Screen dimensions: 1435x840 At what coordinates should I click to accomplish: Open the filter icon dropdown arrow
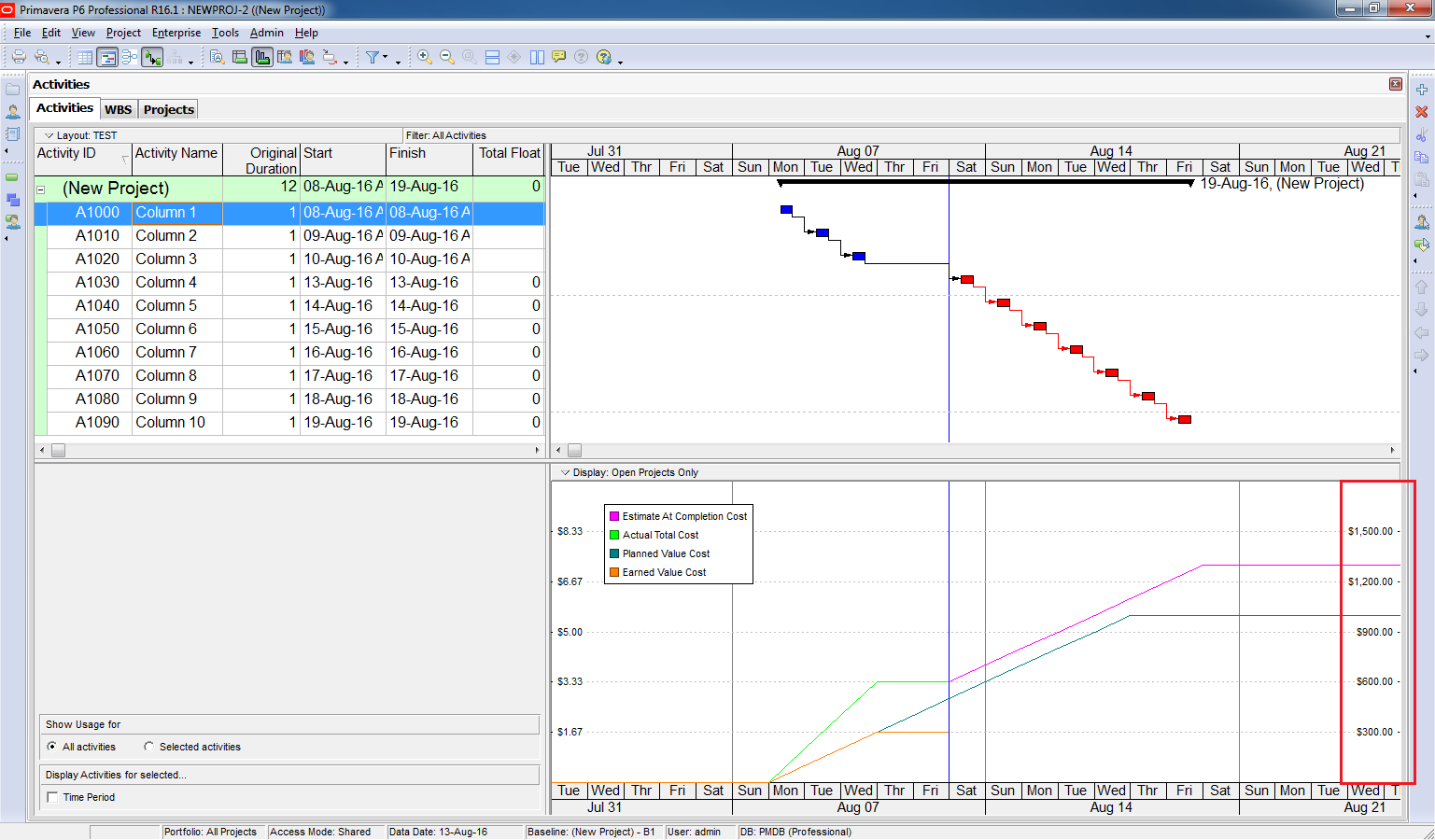[x=385, y=58]
